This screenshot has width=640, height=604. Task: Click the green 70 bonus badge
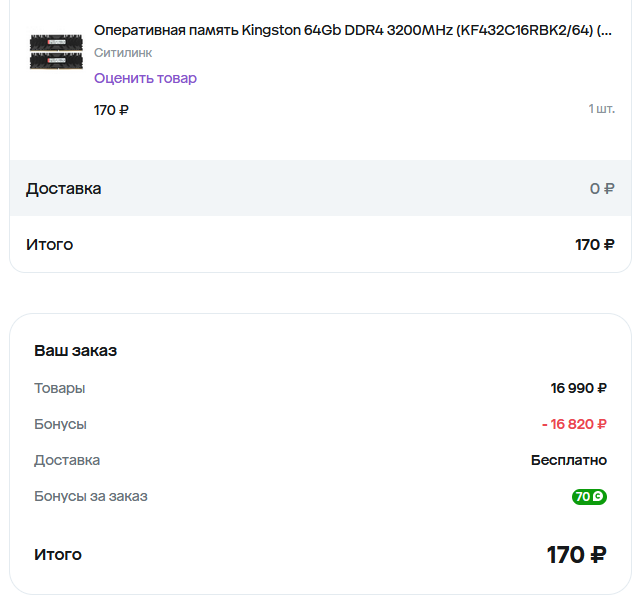tap(589, 497)
